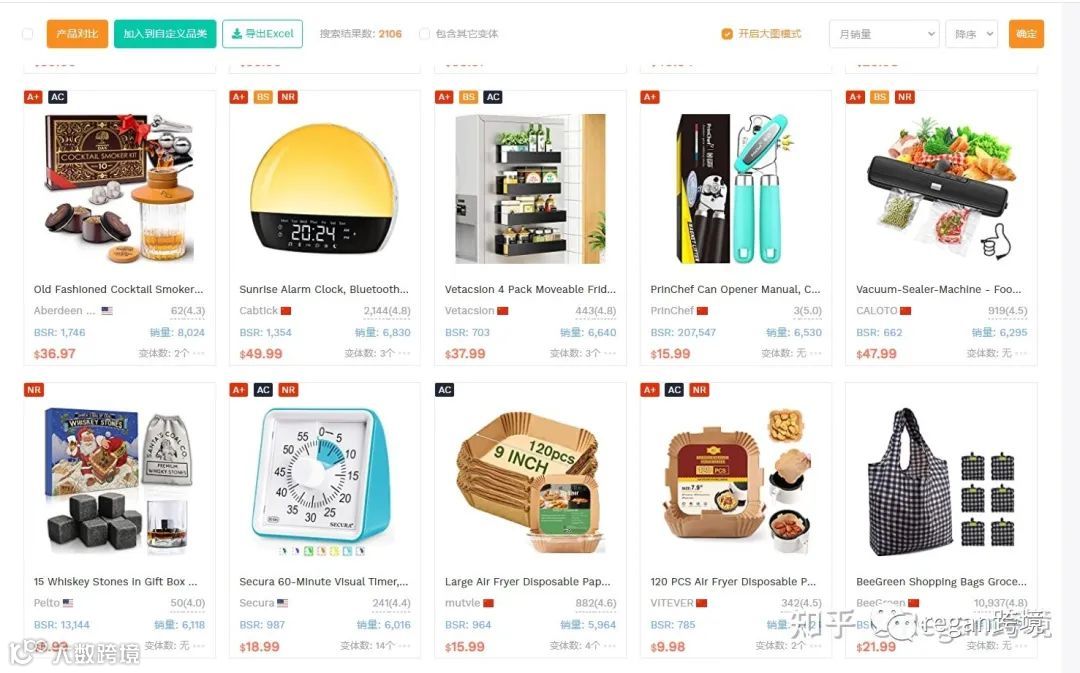This screenshot has height=673, width=1080.
Task: Click the AC badge on Large Air Fryer Paper
Action: (x=445, y=390)
